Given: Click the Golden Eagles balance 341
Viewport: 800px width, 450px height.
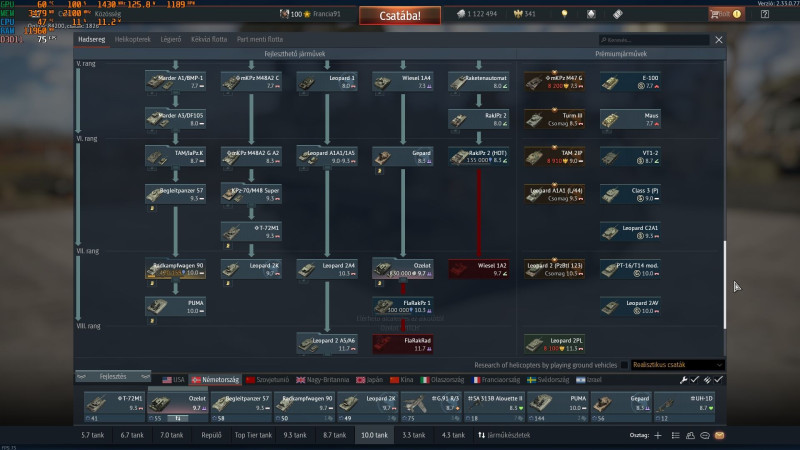Looking at the screenshot, I should tap(525, 14).
